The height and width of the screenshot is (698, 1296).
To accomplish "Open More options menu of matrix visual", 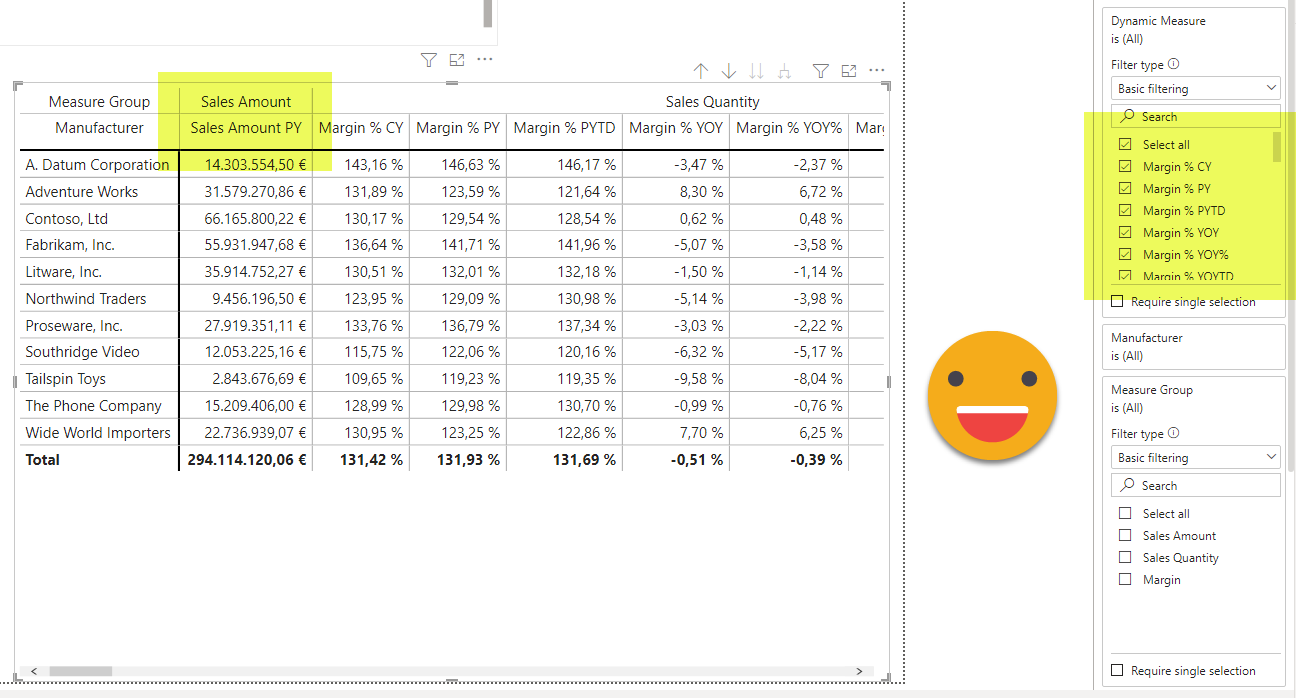I will [877, 71].
